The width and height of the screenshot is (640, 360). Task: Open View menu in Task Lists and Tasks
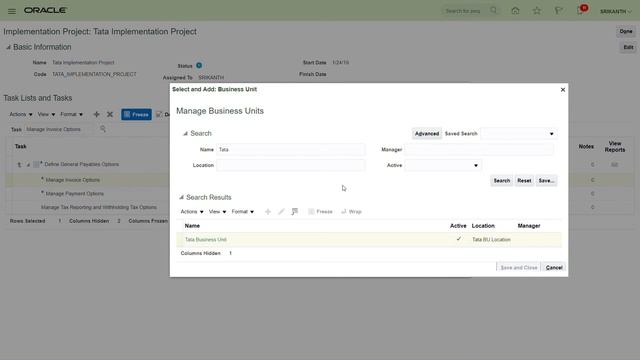[46, 114]
